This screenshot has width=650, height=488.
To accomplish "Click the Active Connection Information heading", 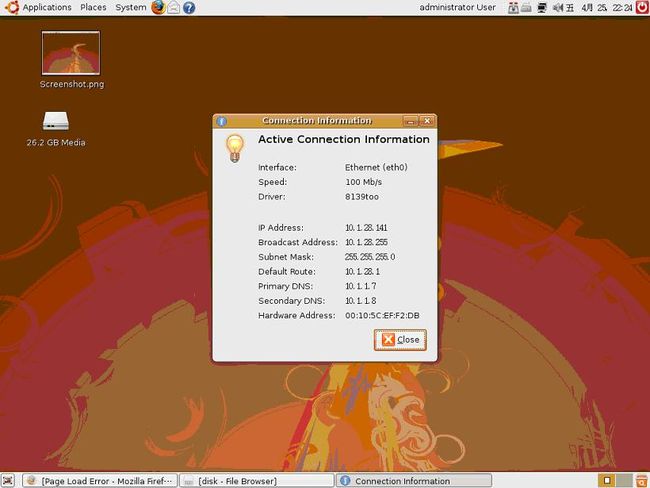I will (344, 139).
